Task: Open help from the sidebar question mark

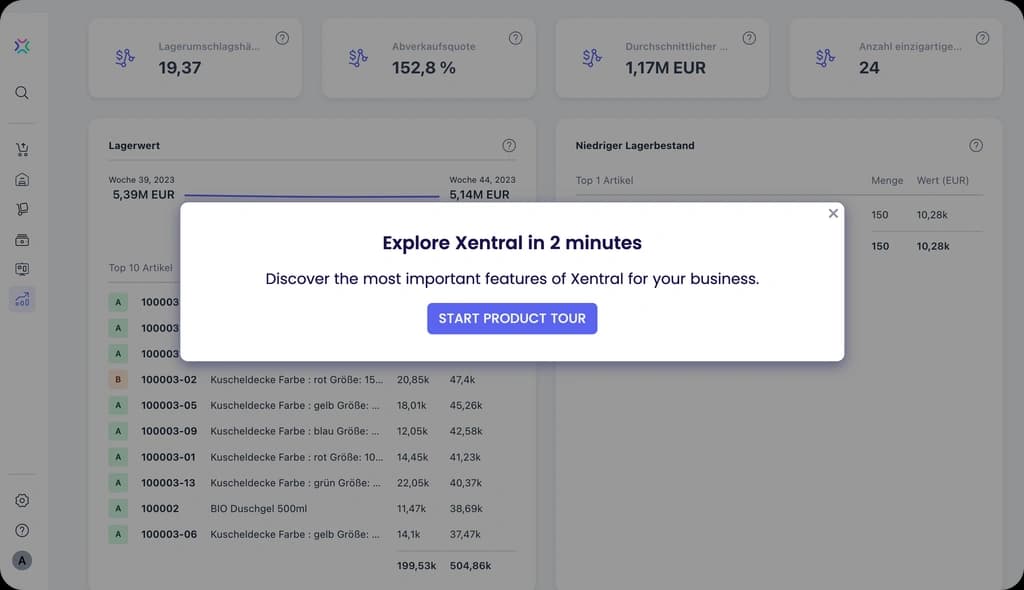Action: (22, 531)
